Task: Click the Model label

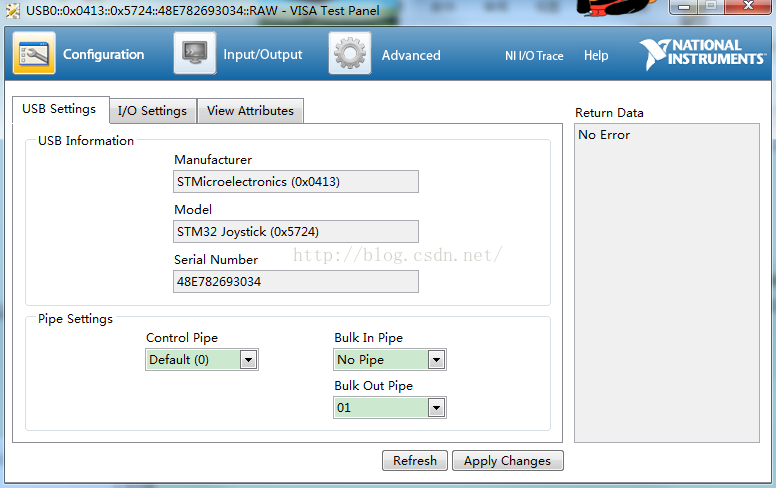Action: tap(193, 210)
